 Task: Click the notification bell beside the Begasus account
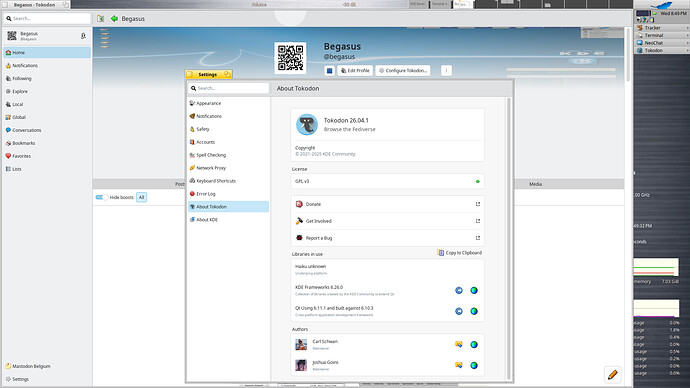coord(83,36)
